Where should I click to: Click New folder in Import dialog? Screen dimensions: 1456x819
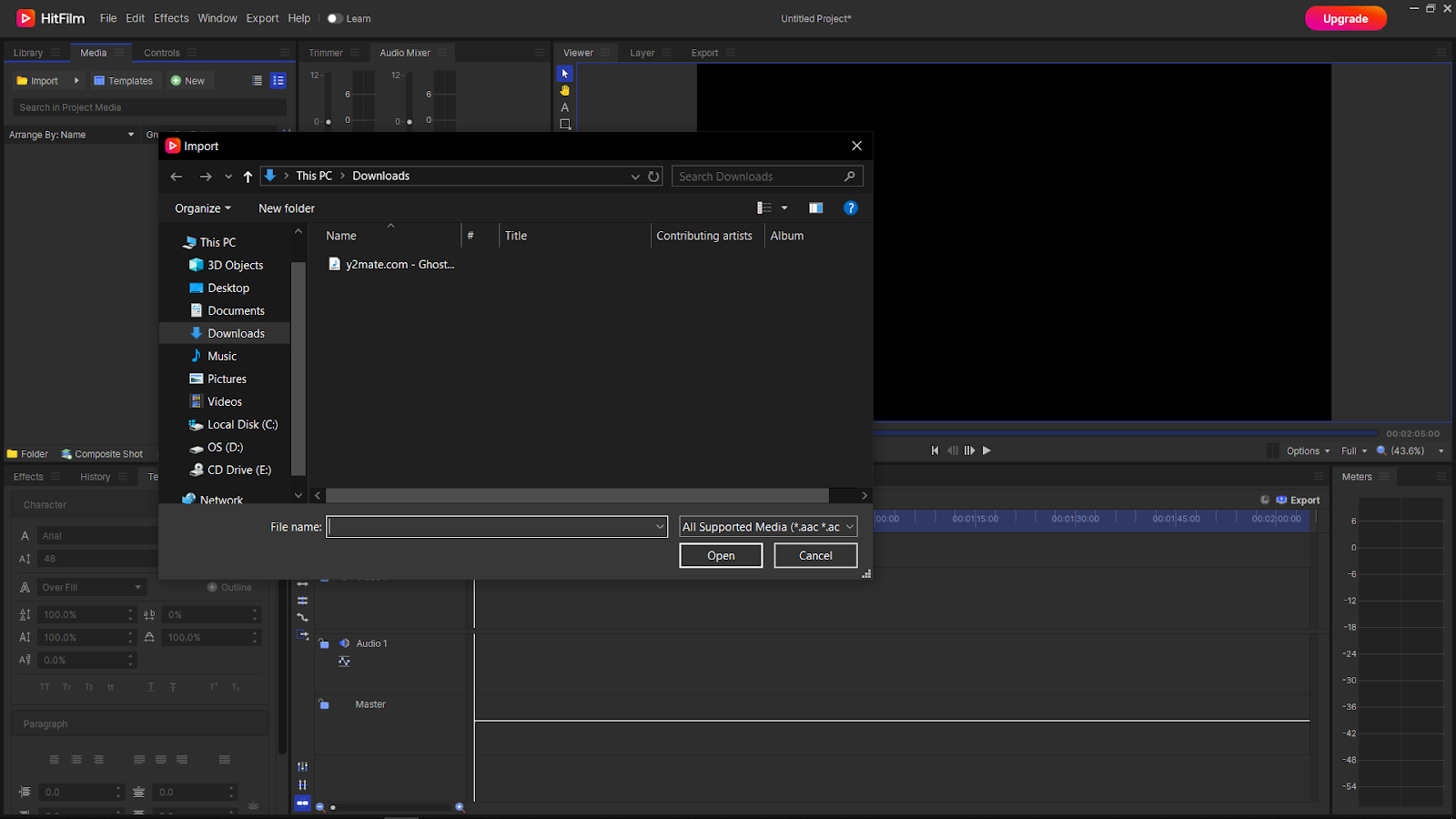287,208
